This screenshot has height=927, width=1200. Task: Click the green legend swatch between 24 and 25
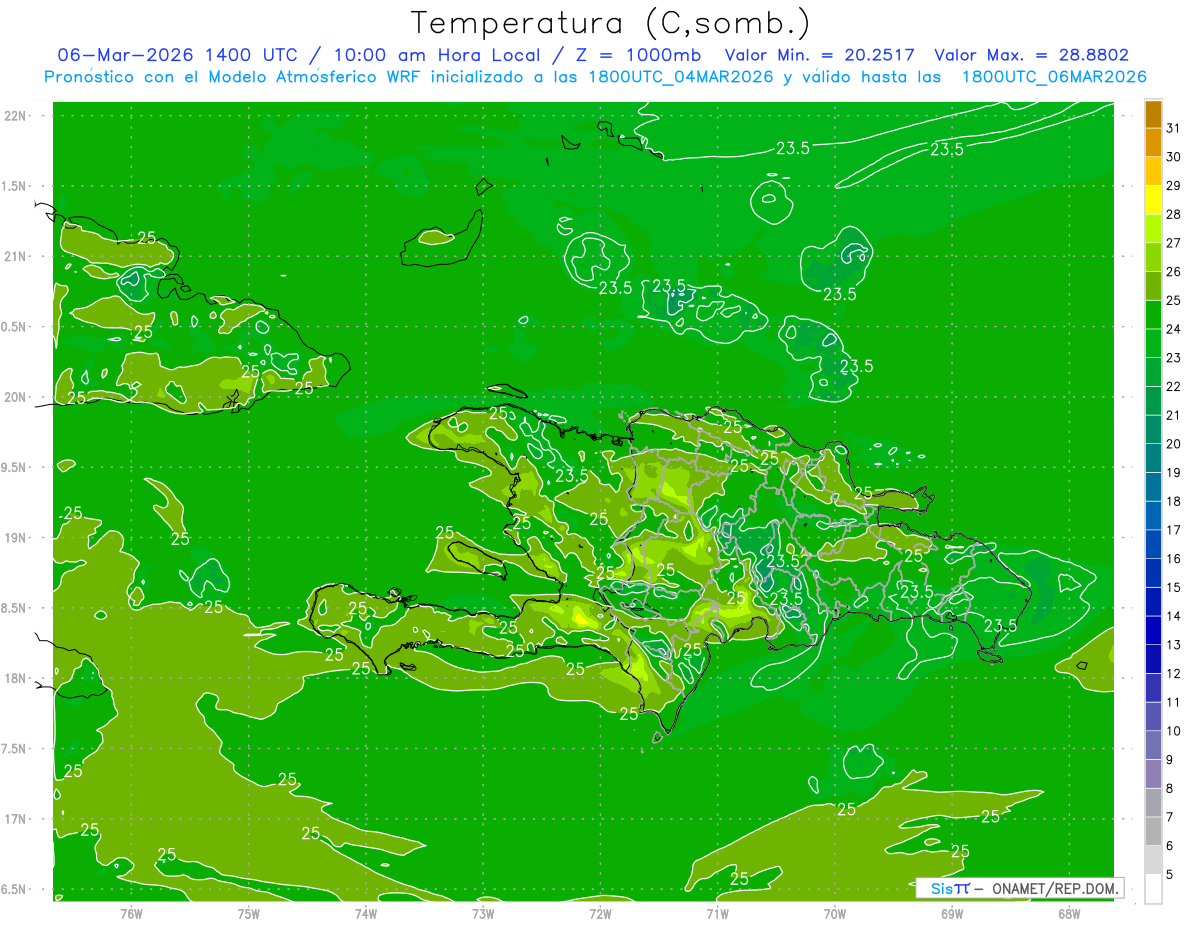1153,315
